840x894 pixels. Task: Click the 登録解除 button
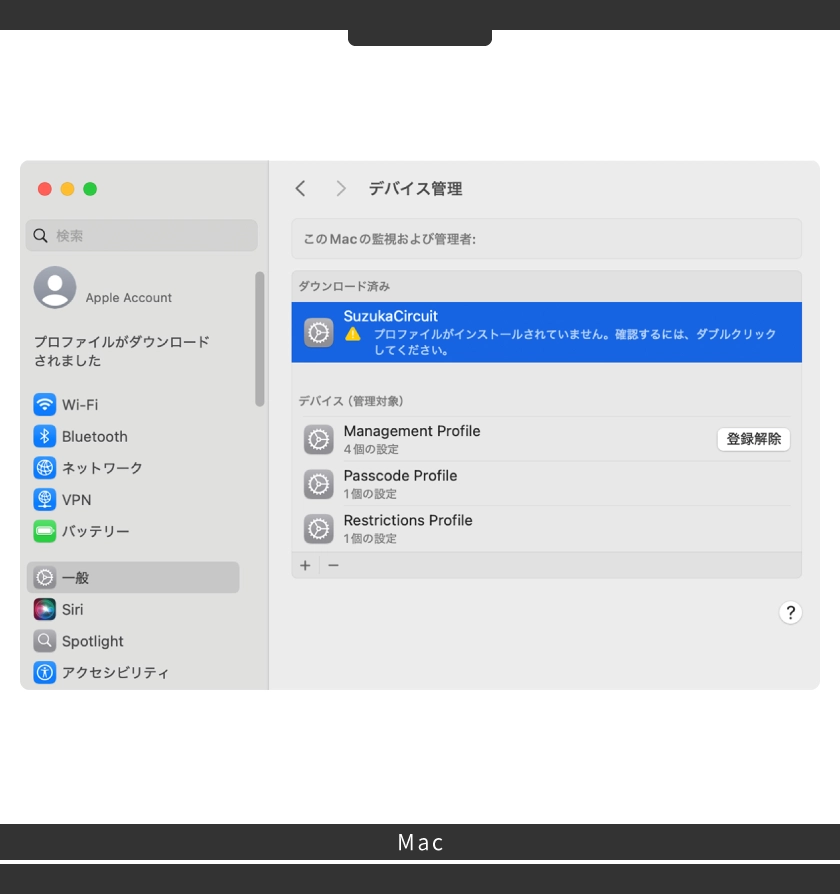[753, 439]
